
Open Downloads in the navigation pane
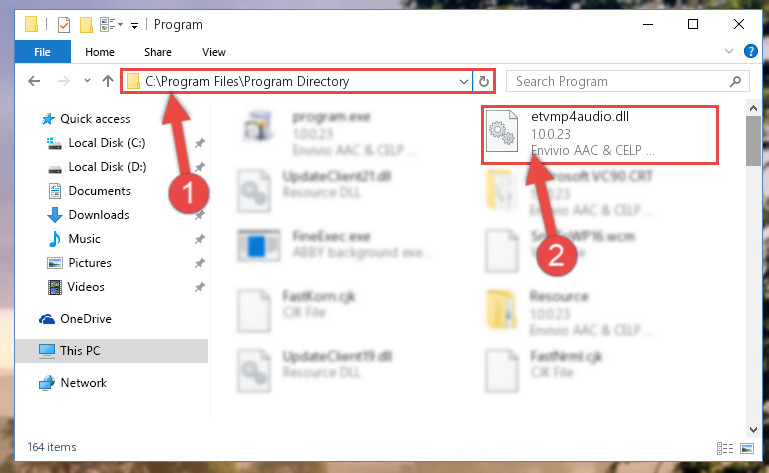coord(99,215)
